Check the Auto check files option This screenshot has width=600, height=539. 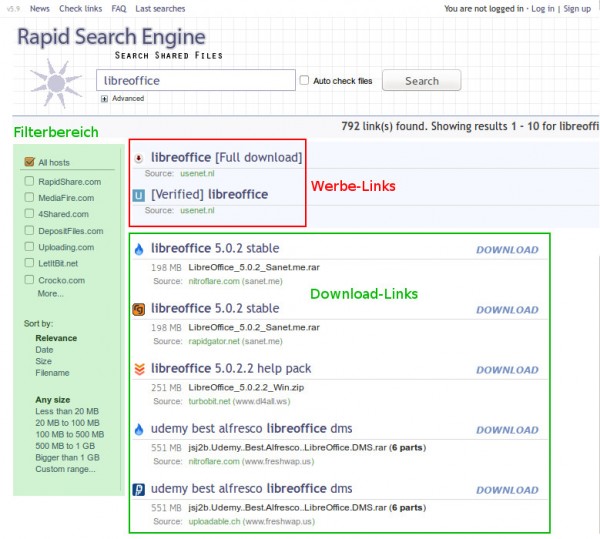304,81
